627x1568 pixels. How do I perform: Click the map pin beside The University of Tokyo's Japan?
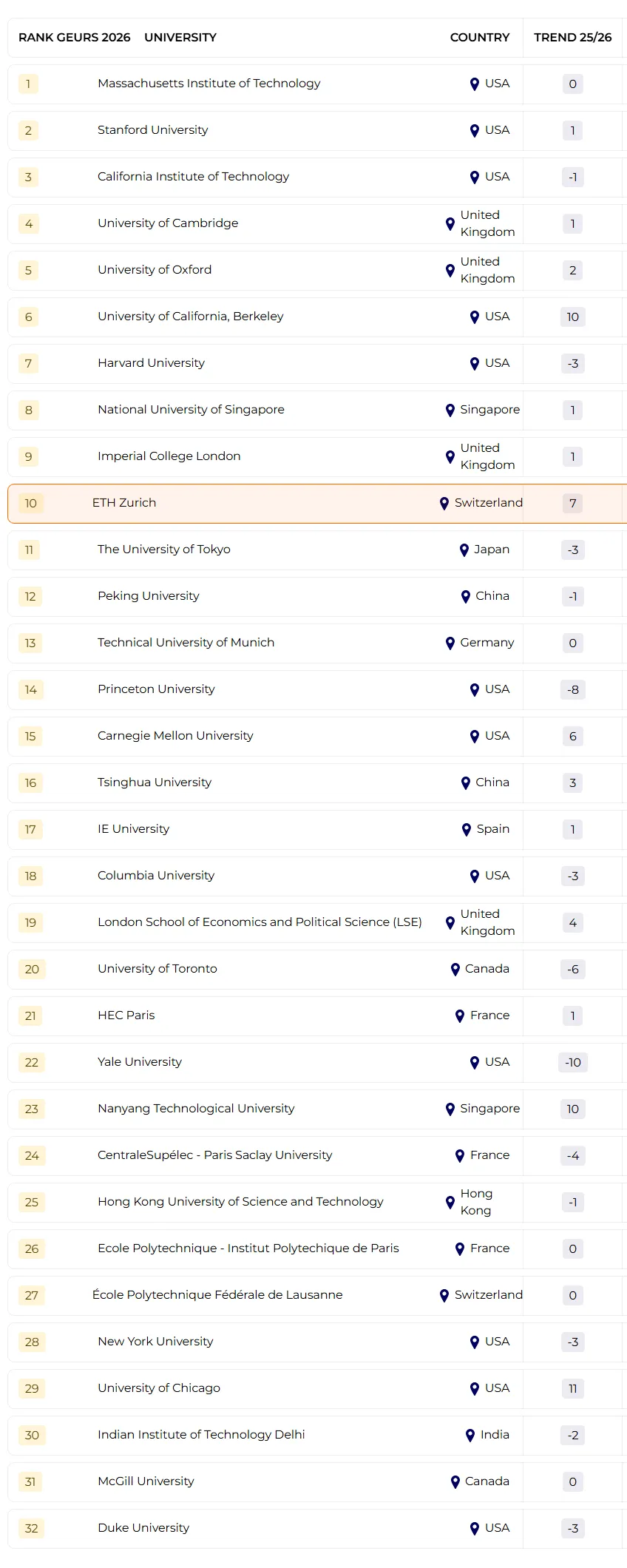[x=464, y=550]
